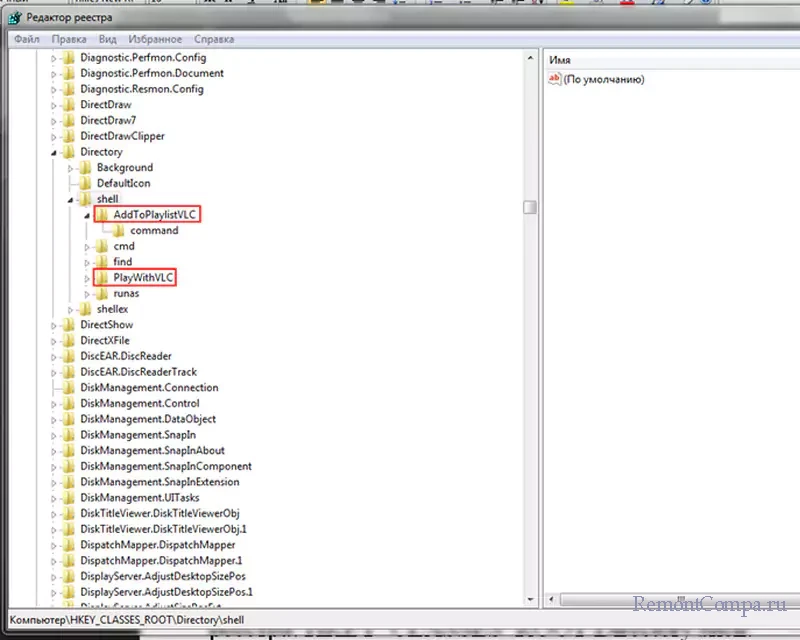Image resolution: width=800 pixels, height=640 pixels.
Task: Expand the PlayWithVLC key arrow
Action: click(x=88, y=278)
